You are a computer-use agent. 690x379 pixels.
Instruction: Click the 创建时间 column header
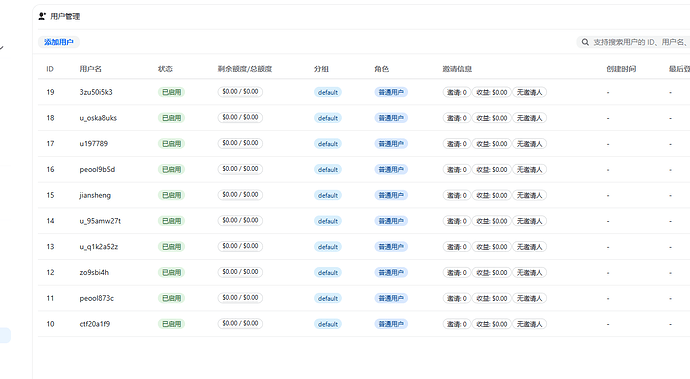(621, 69)
